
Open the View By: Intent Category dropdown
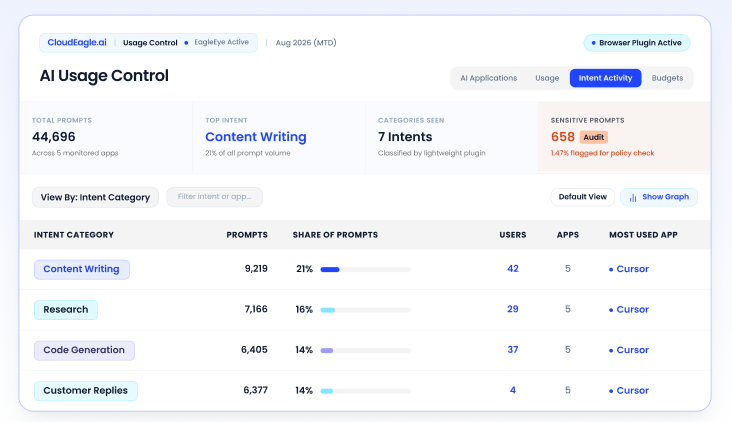pyautogui.click(x=95, y=197)
